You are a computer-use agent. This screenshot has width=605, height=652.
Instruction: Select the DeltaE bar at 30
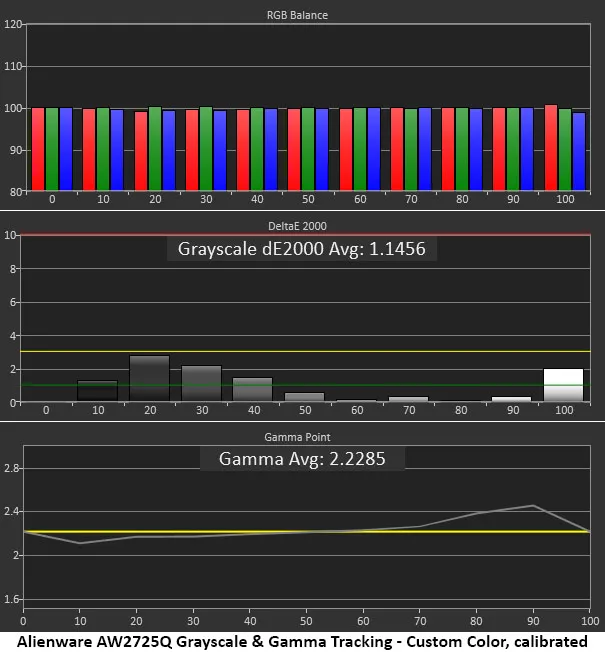[x=201, y=384]
